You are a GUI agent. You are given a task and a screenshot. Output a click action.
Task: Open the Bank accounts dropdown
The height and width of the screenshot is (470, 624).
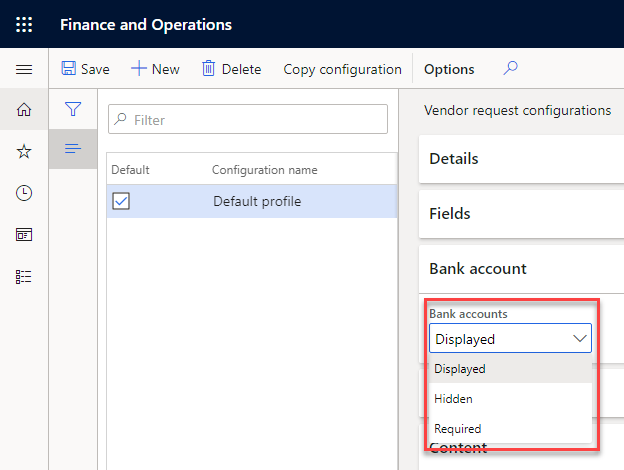pos(510,338)
